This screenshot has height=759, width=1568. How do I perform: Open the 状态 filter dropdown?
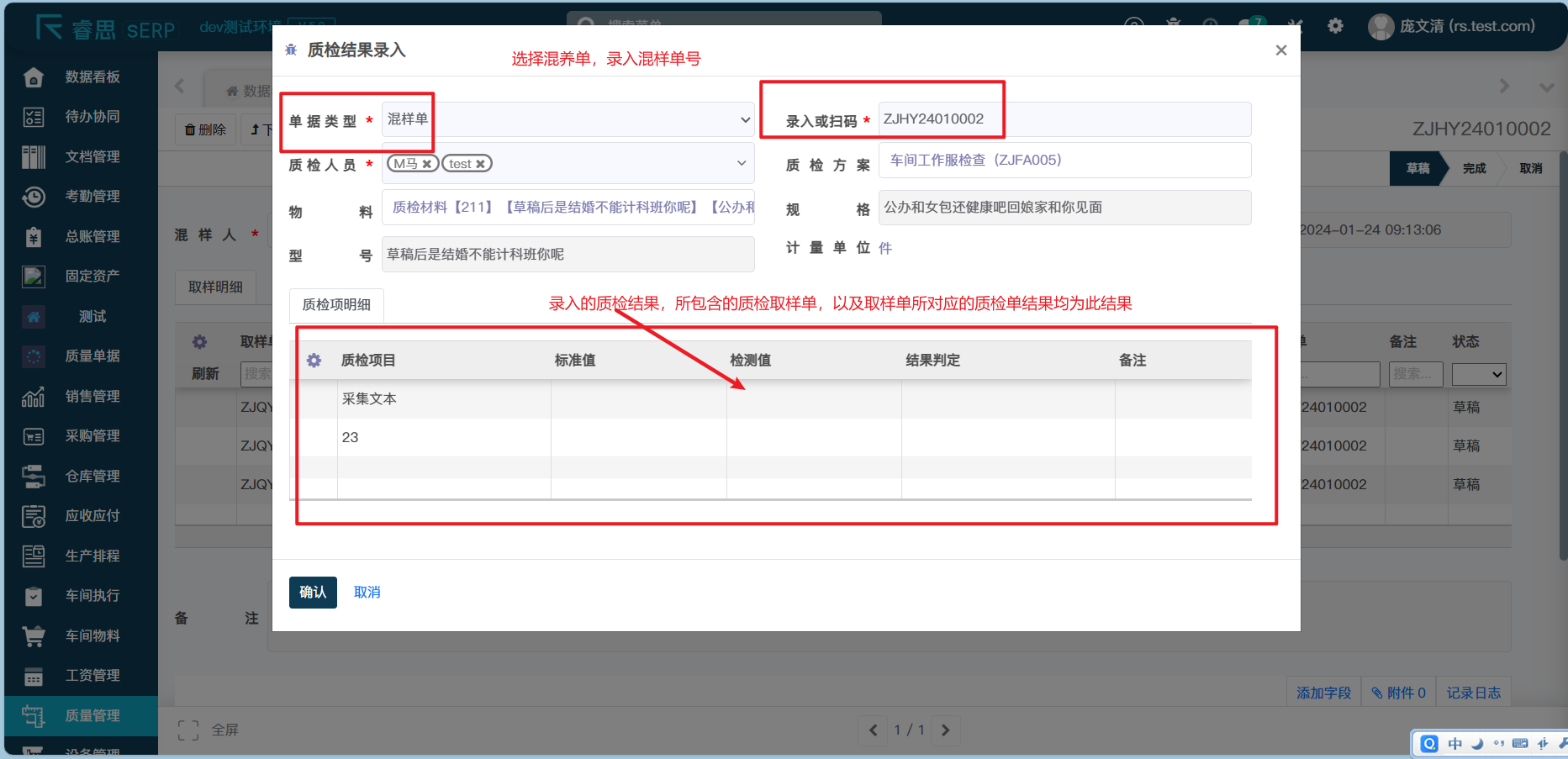(1479, 375)
